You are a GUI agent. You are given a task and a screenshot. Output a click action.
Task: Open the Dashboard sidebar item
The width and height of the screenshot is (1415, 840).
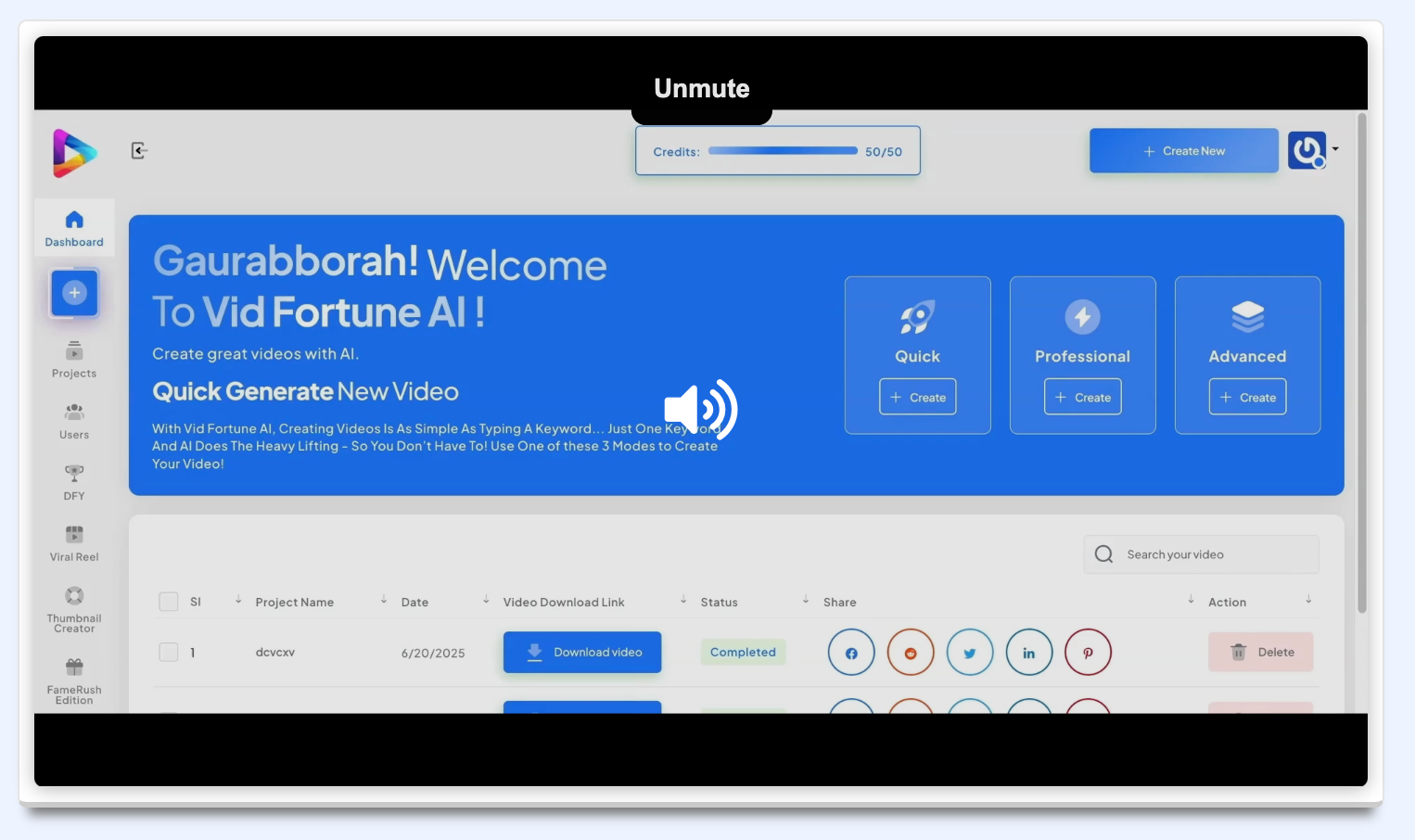pyautogui.click(x=74, y=228)
